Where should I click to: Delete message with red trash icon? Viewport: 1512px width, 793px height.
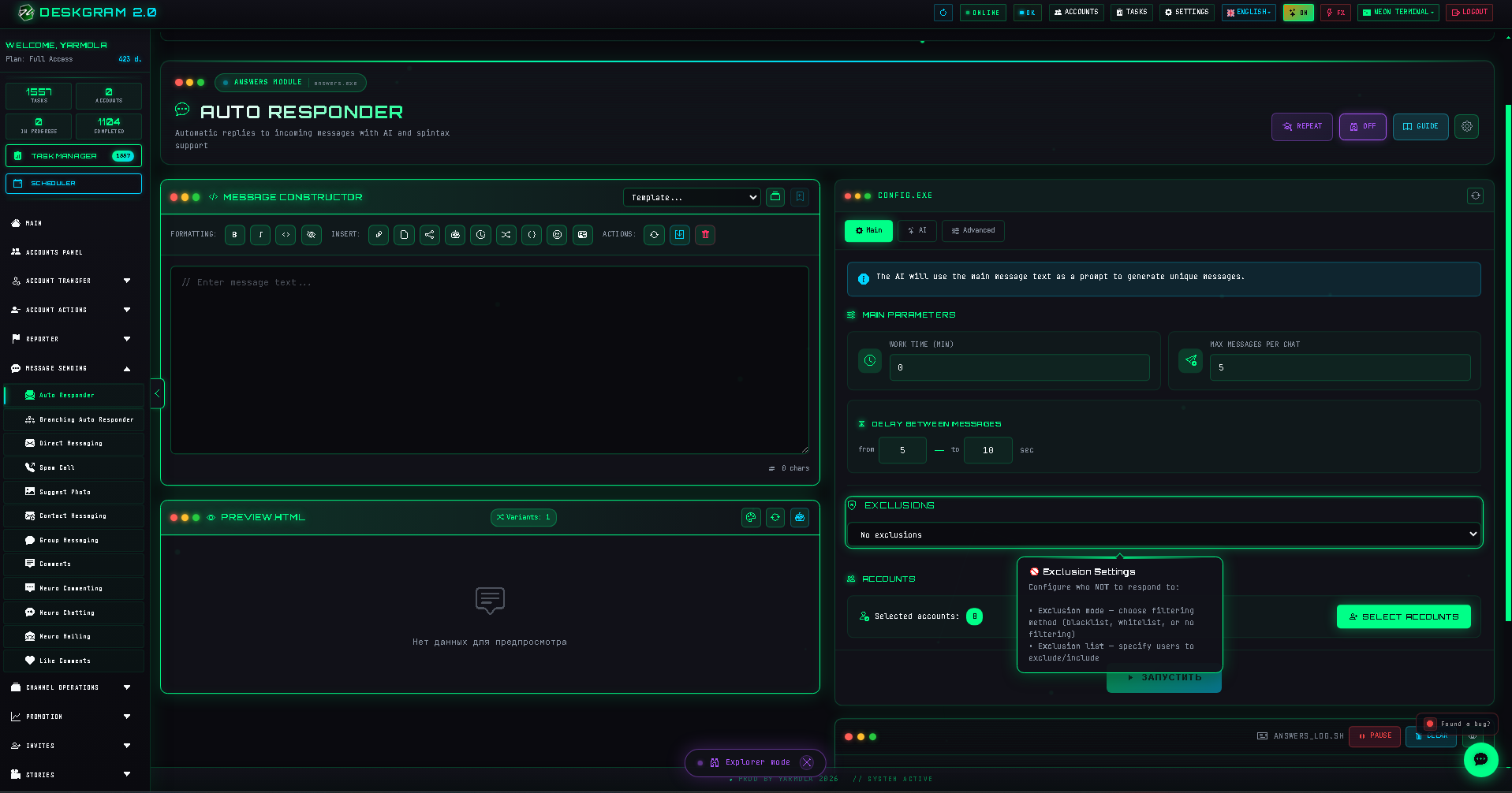point(705,234)
